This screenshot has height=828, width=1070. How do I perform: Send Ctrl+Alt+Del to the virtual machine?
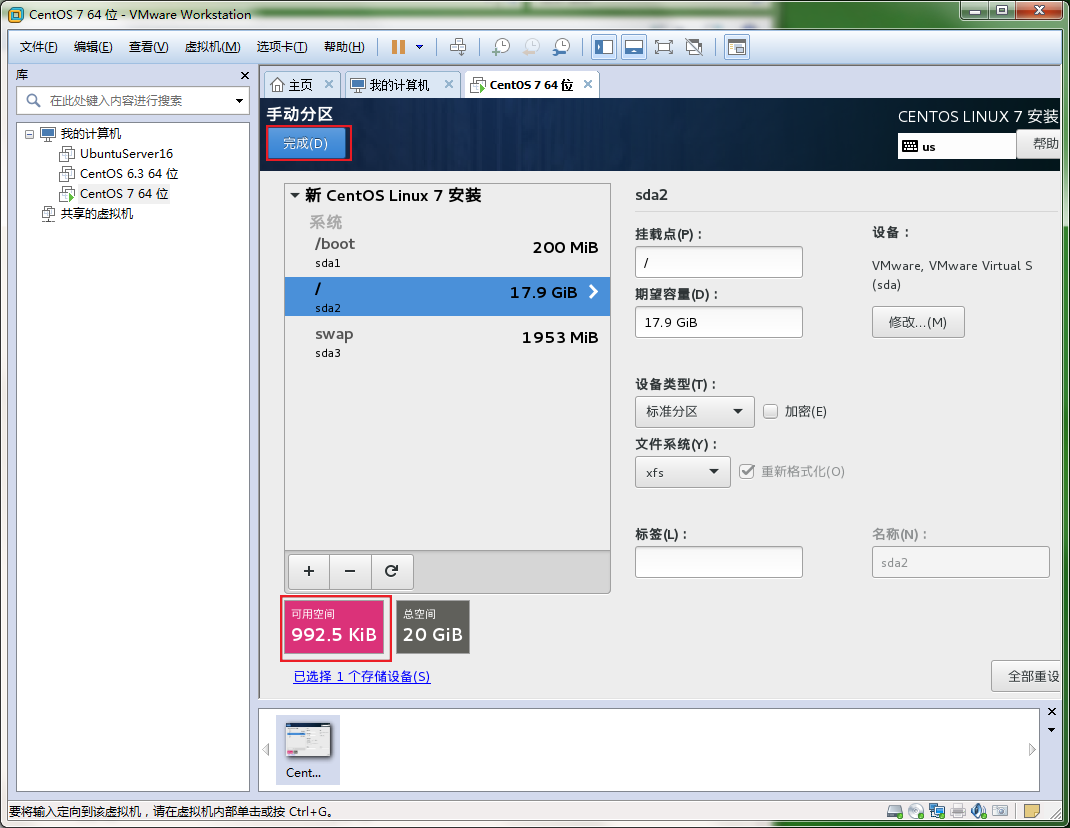[458, 47]
